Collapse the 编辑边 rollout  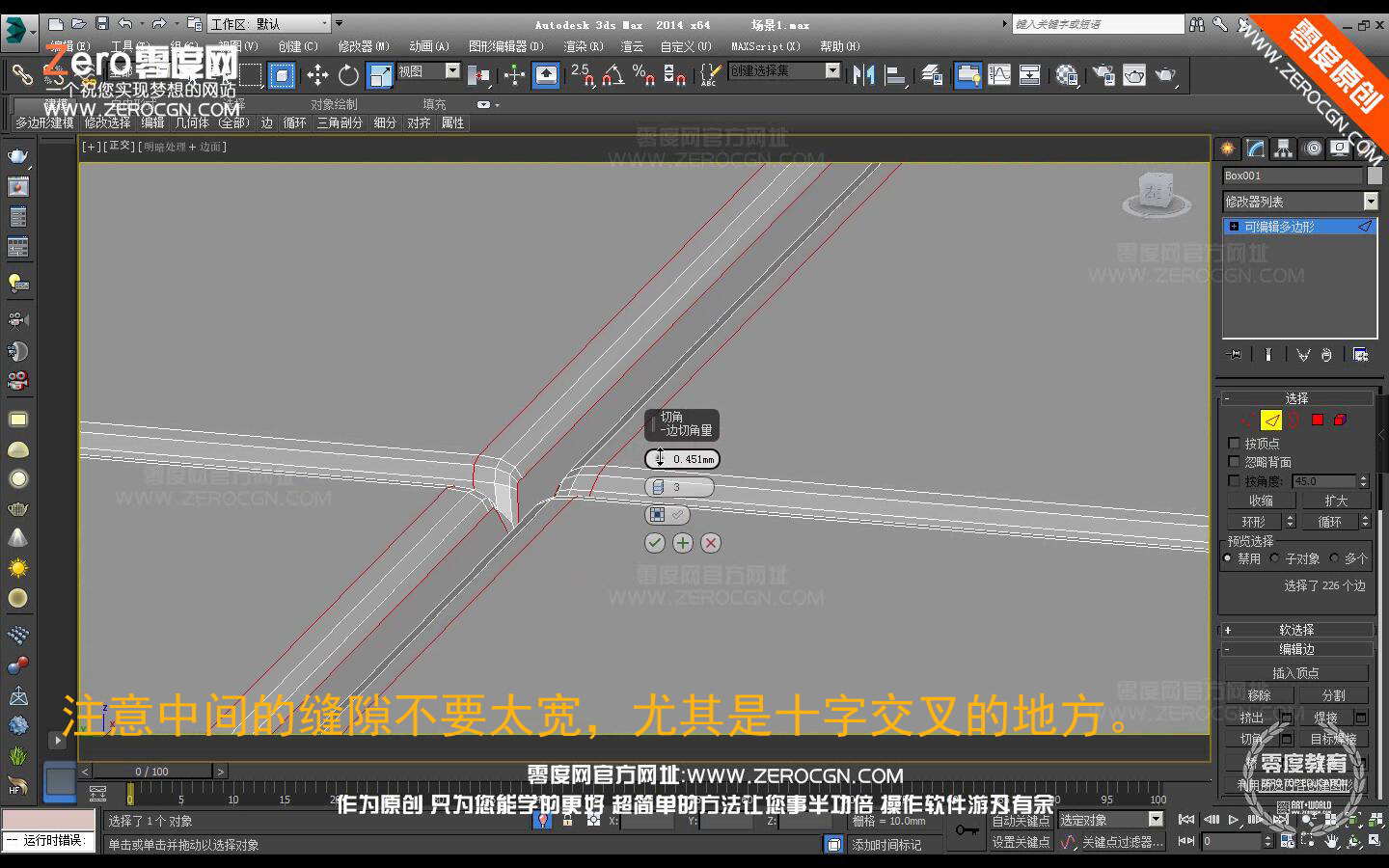pos(1296,649)
